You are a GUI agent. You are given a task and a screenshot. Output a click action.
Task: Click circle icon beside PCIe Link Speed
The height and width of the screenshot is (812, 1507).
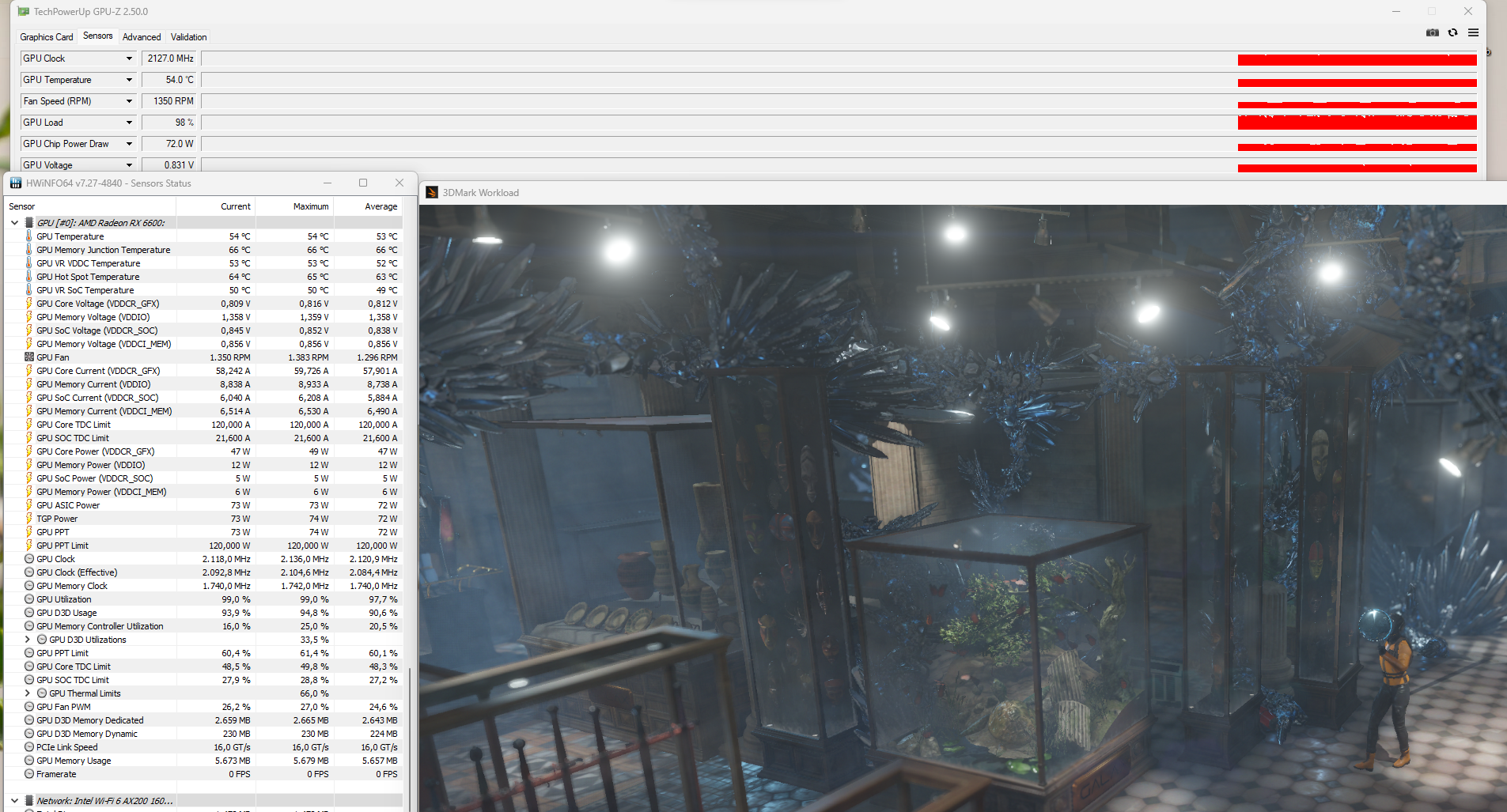(29, 747)
